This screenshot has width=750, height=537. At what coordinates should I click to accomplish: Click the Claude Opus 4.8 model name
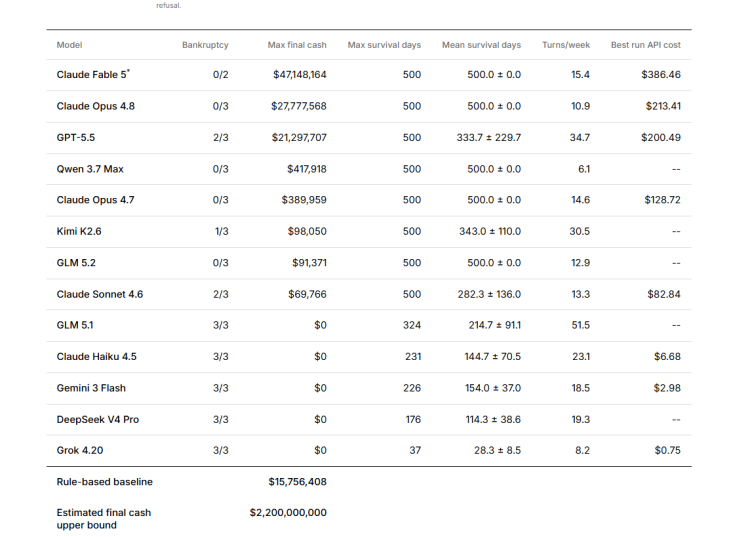(x=96, y=106)
